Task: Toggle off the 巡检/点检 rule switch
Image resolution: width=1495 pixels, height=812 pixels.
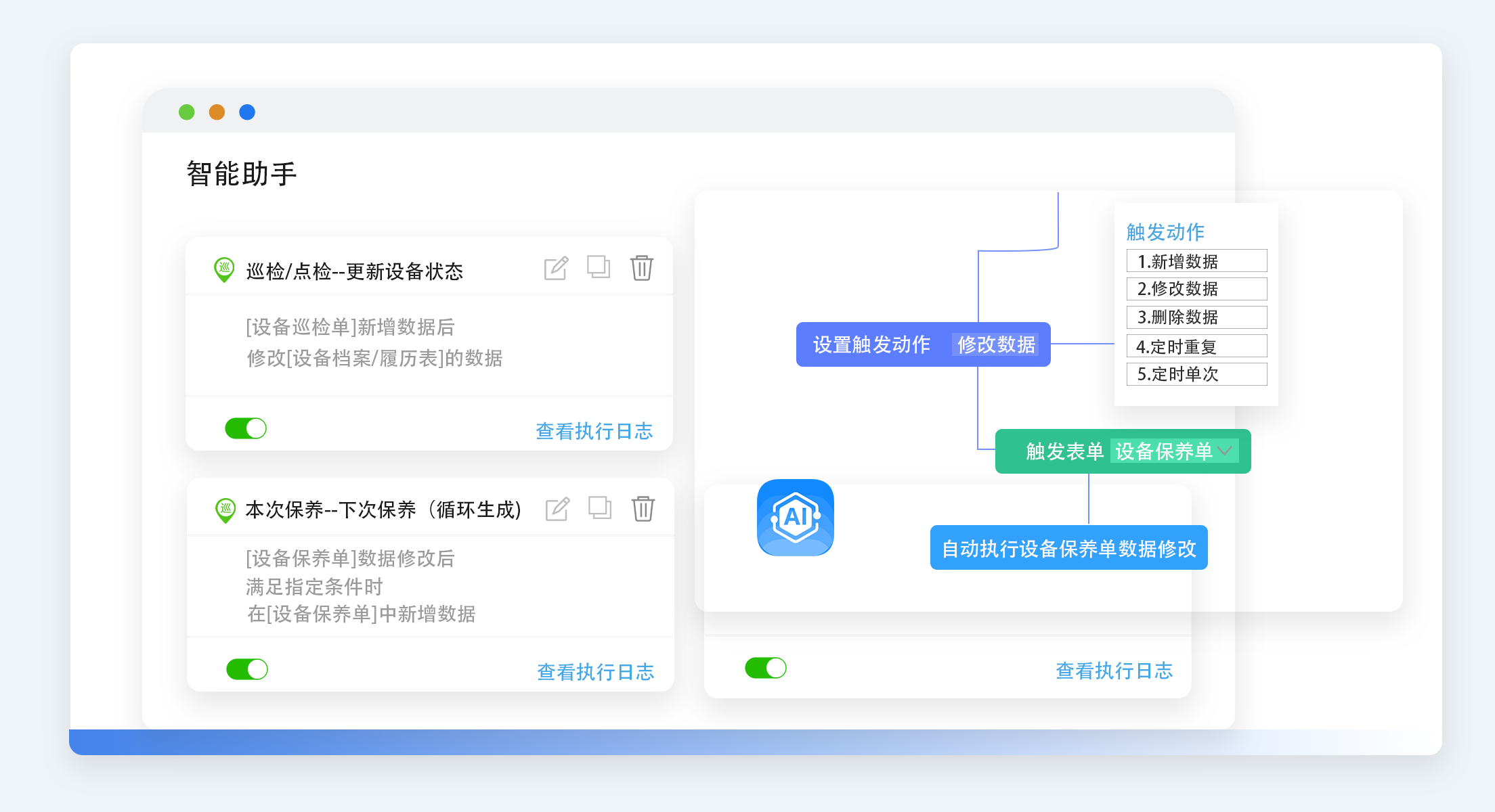Action: click(246, 428)
